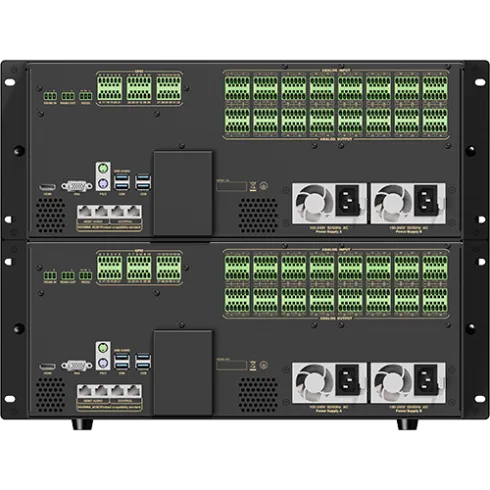Click Power Supply A fan on bottom unit
This screenshot has height=490, width=490.
(313, 382)
